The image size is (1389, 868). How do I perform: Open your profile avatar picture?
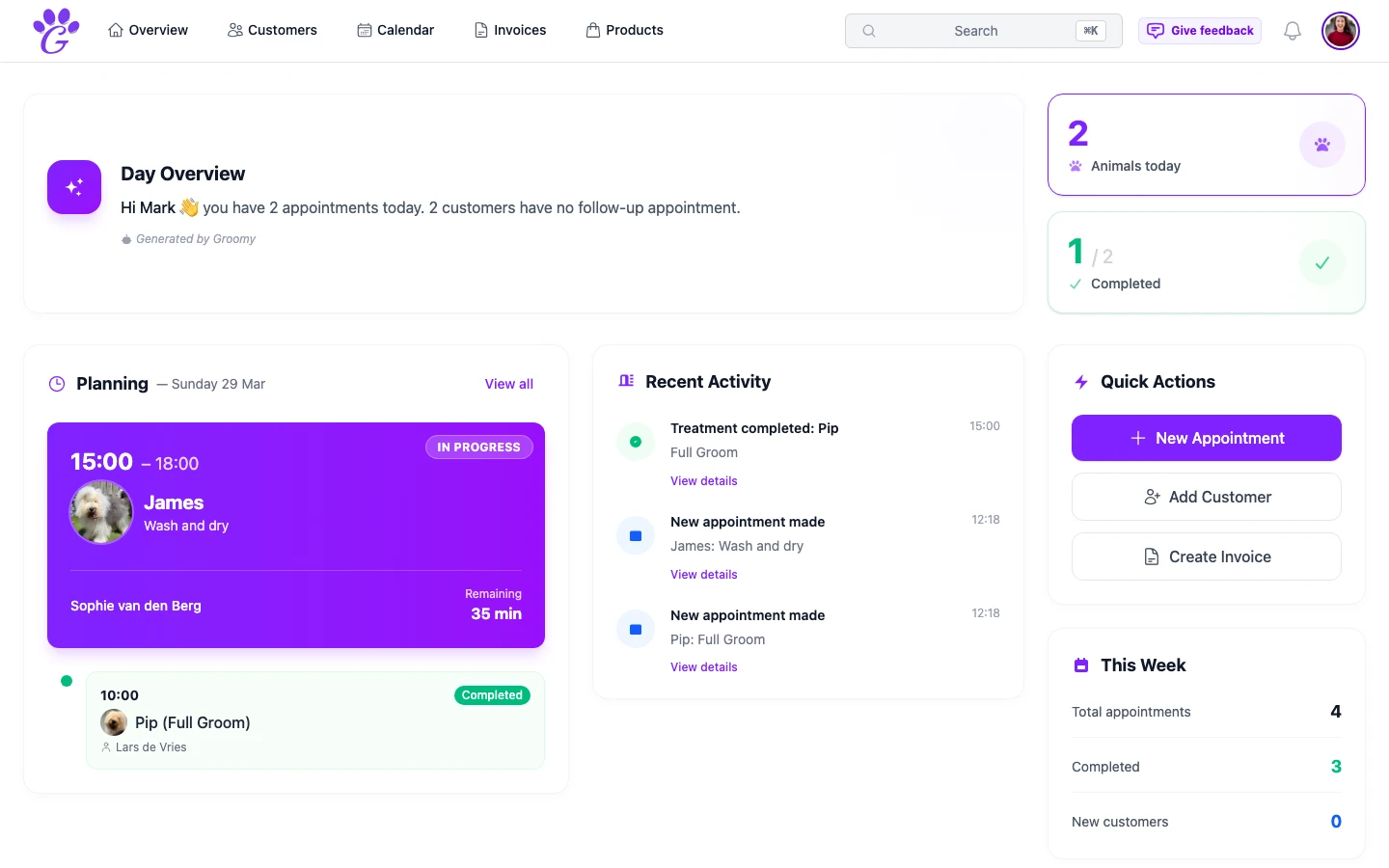click(1341, 30)
